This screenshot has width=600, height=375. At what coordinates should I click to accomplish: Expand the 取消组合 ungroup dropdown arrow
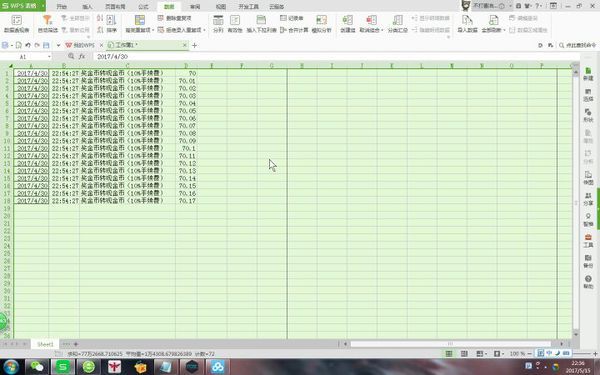tap(382, 30)
